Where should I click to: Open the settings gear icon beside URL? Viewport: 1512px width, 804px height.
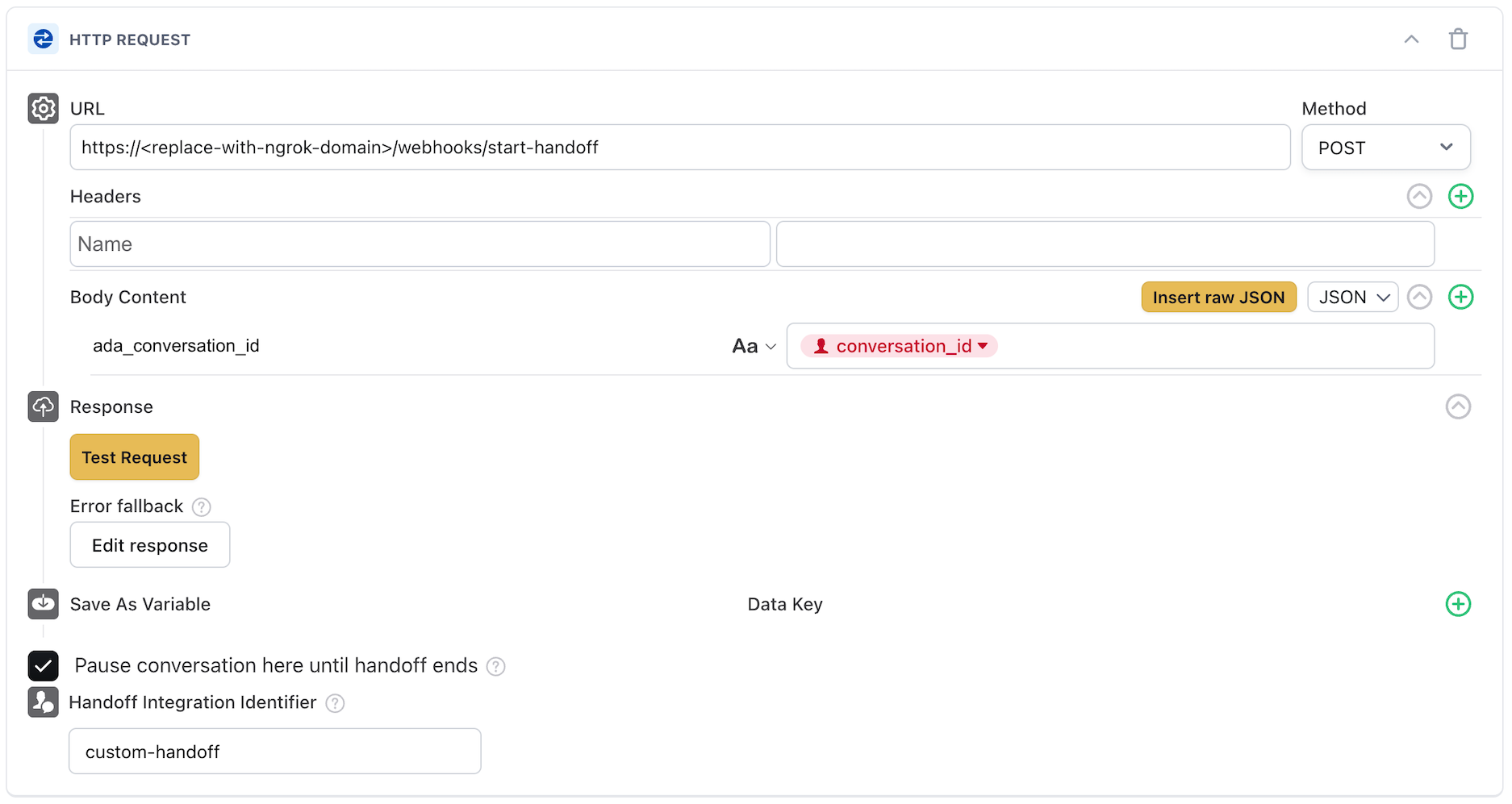tap(43, 108)
